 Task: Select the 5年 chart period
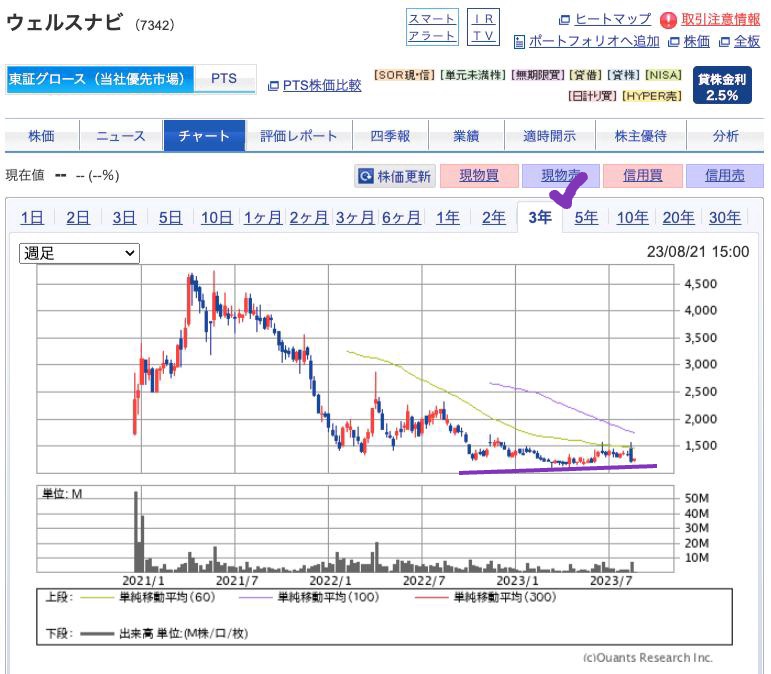pyautogui.click(x=586, y=217)
